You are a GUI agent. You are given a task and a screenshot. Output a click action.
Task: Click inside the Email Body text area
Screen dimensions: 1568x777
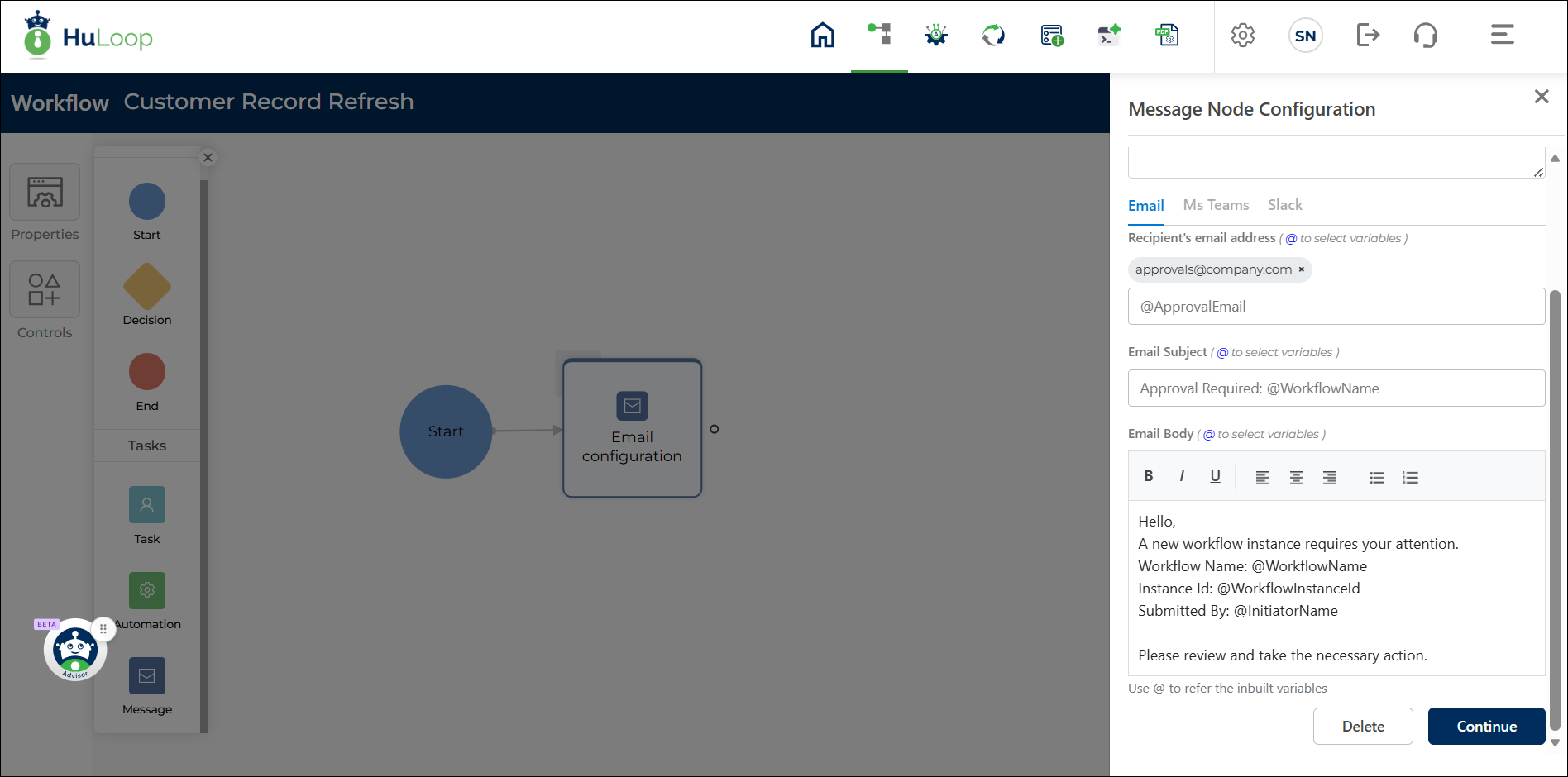pyautogui.click(x=1336, y=588)
